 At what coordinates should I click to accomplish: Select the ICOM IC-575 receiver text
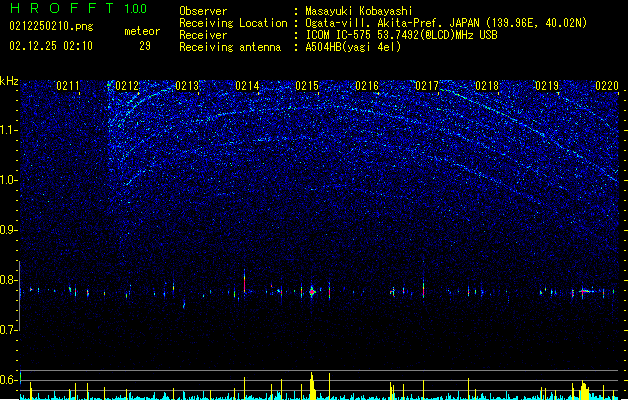[x=401, y=35]
